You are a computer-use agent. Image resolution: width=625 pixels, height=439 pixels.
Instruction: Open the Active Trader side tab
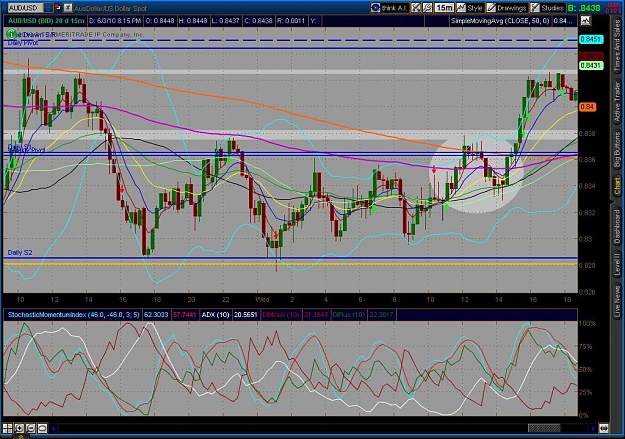point(617,101)
